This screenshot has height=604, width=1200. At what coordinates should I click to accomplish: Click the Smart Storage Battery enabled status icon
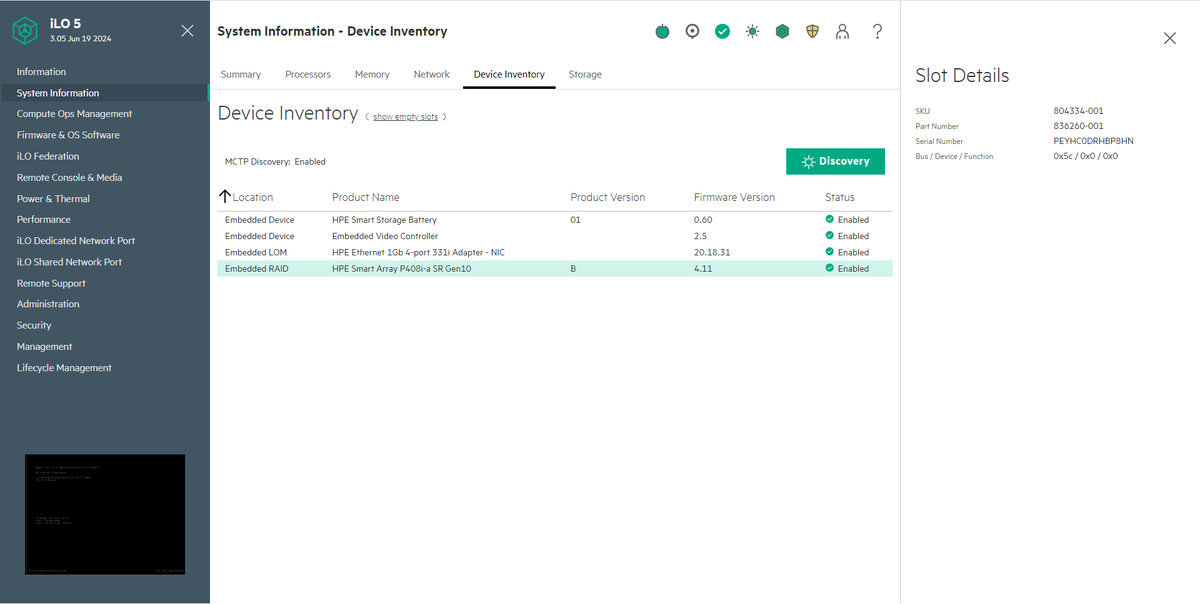(x=830, y=219)
